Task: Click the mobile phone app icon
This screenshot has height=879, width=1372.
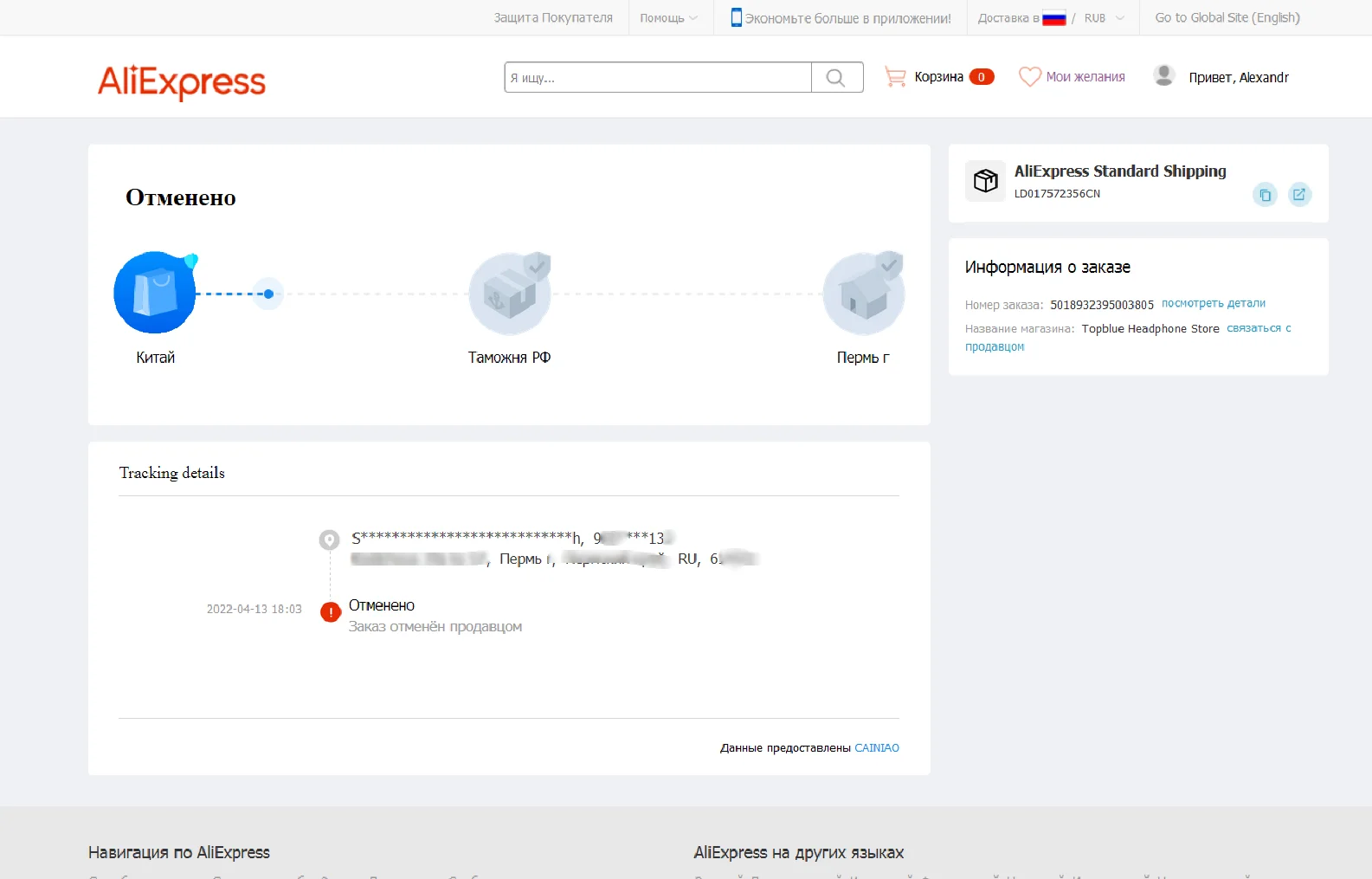Action: [x=736, y=17]
